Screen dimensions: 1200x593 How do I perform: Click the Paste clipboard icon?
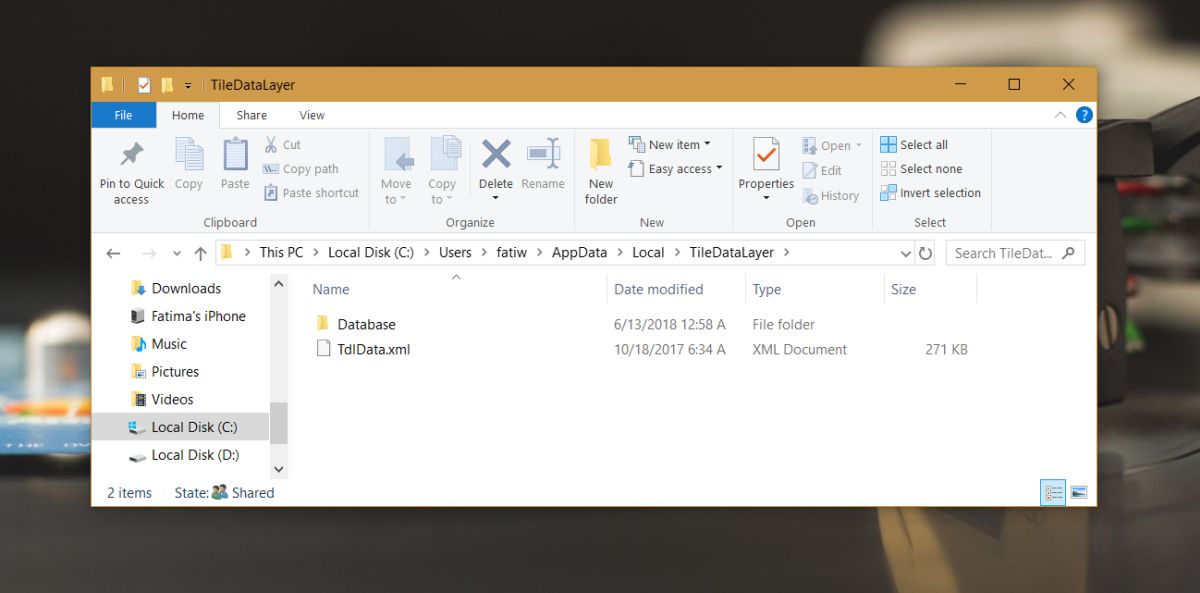pos(235,154)
